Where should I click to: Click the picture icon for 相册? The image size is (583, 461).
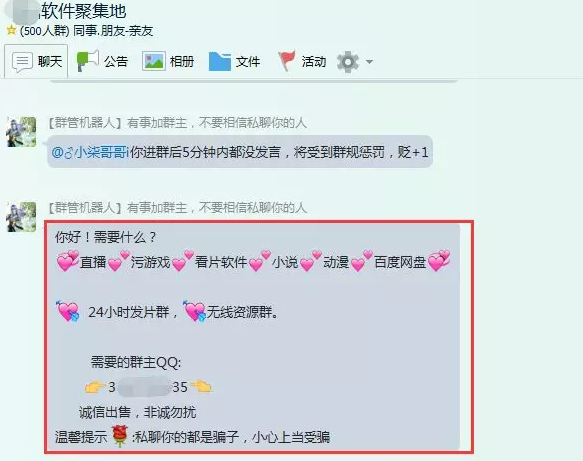coord(154,61)
